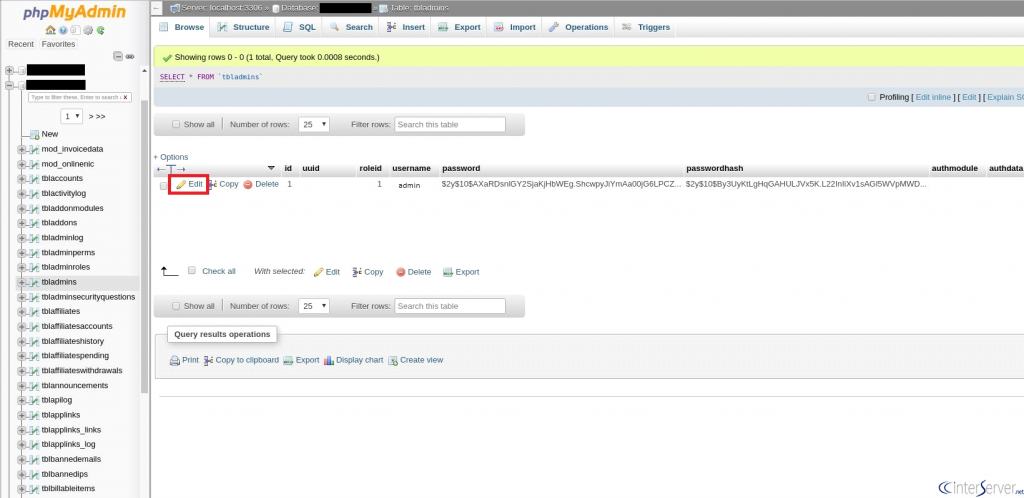This screenshot has height=498, width=1024.
Task: Open navigation settings via the gear icon
Action: pos(88,30)
